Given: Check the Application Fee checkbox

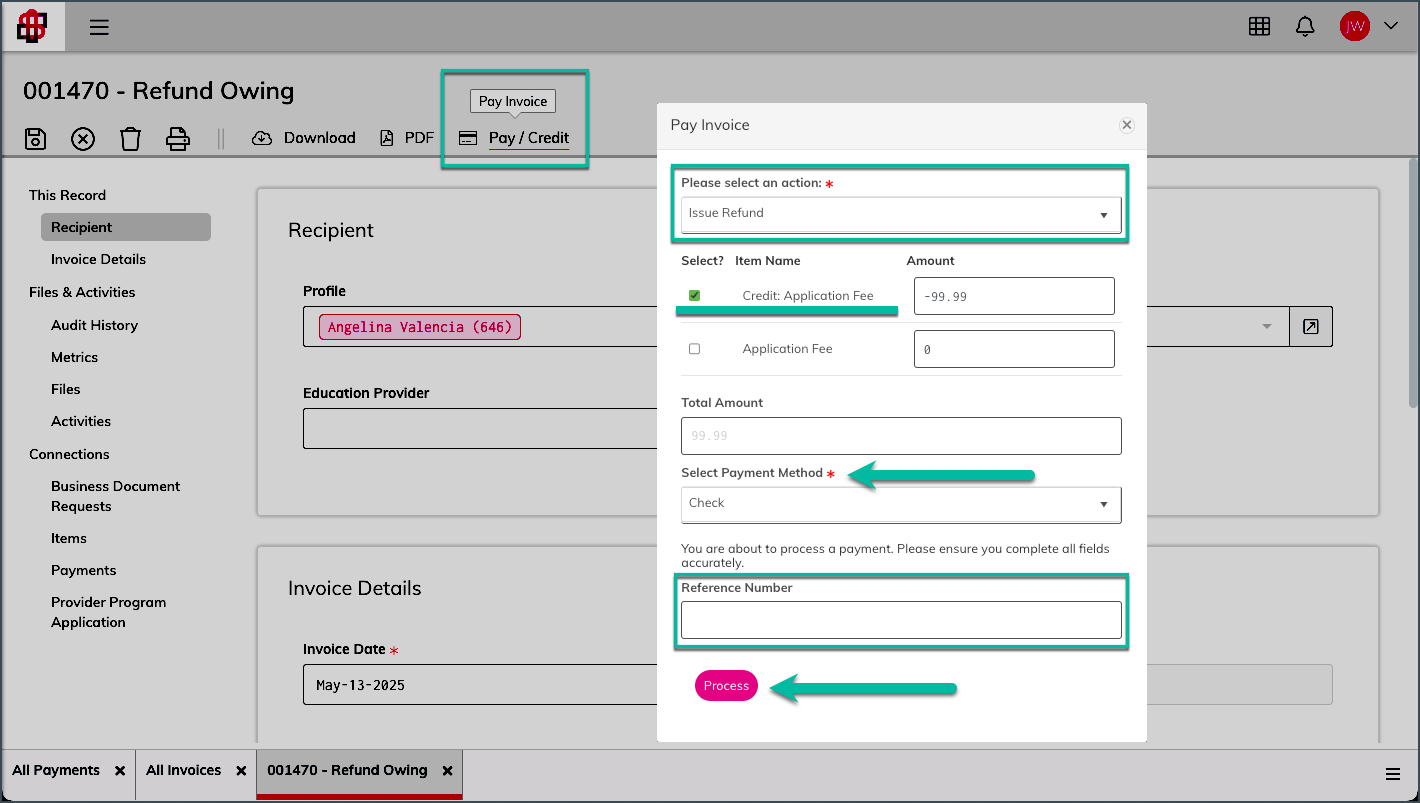Looking at the screenshot, I should coord(694,349).
